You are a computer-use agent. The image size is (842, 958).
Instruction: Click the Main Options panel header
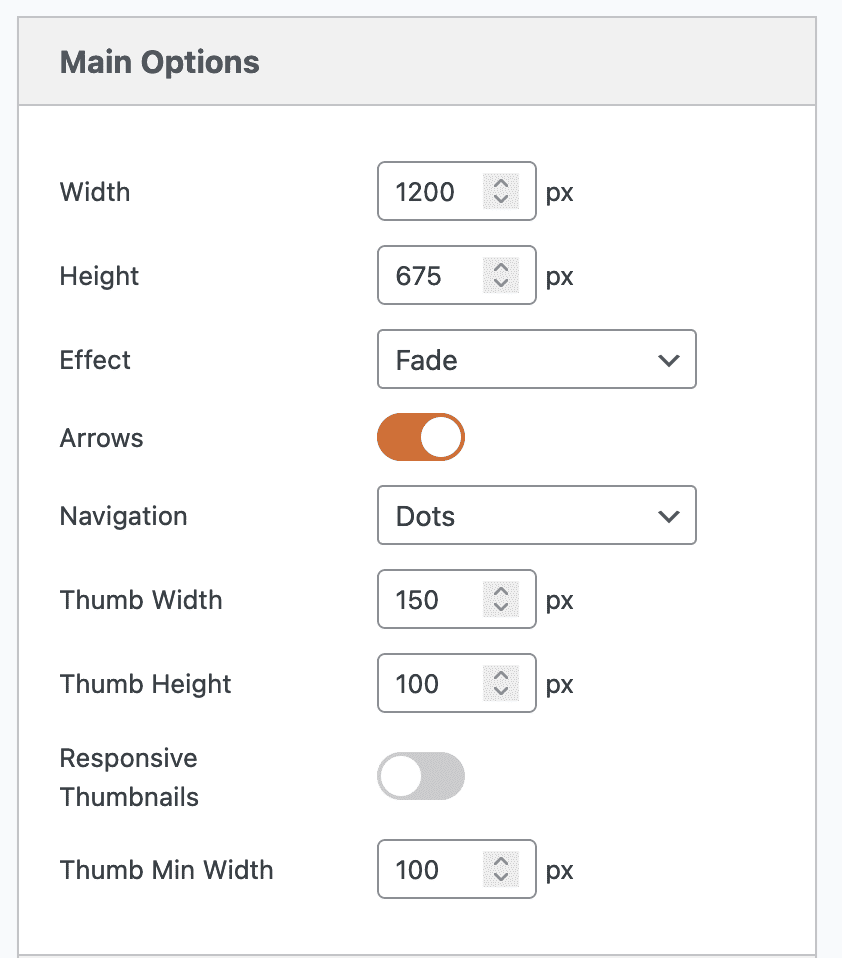(x=417, y=62)
